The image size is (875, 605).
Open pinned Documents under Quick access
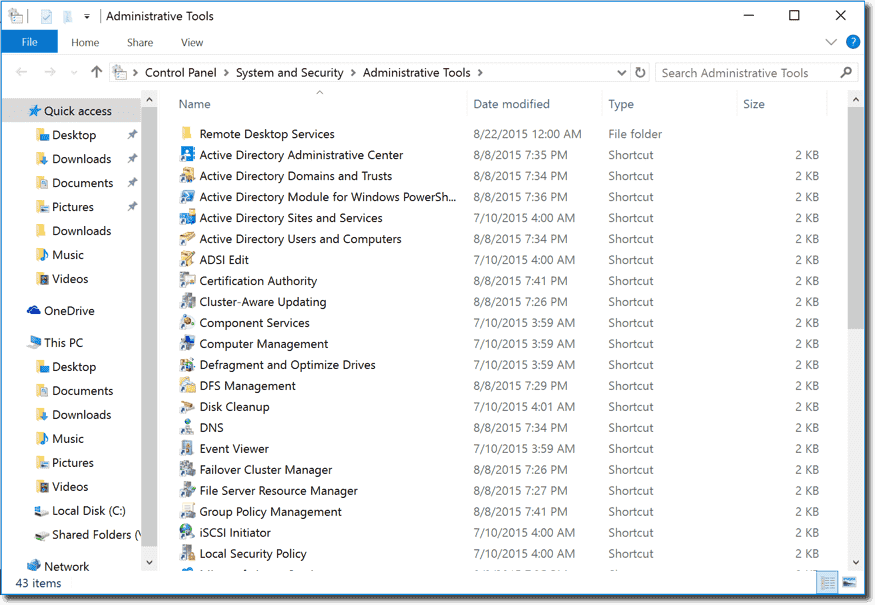[x=82, y=183]
